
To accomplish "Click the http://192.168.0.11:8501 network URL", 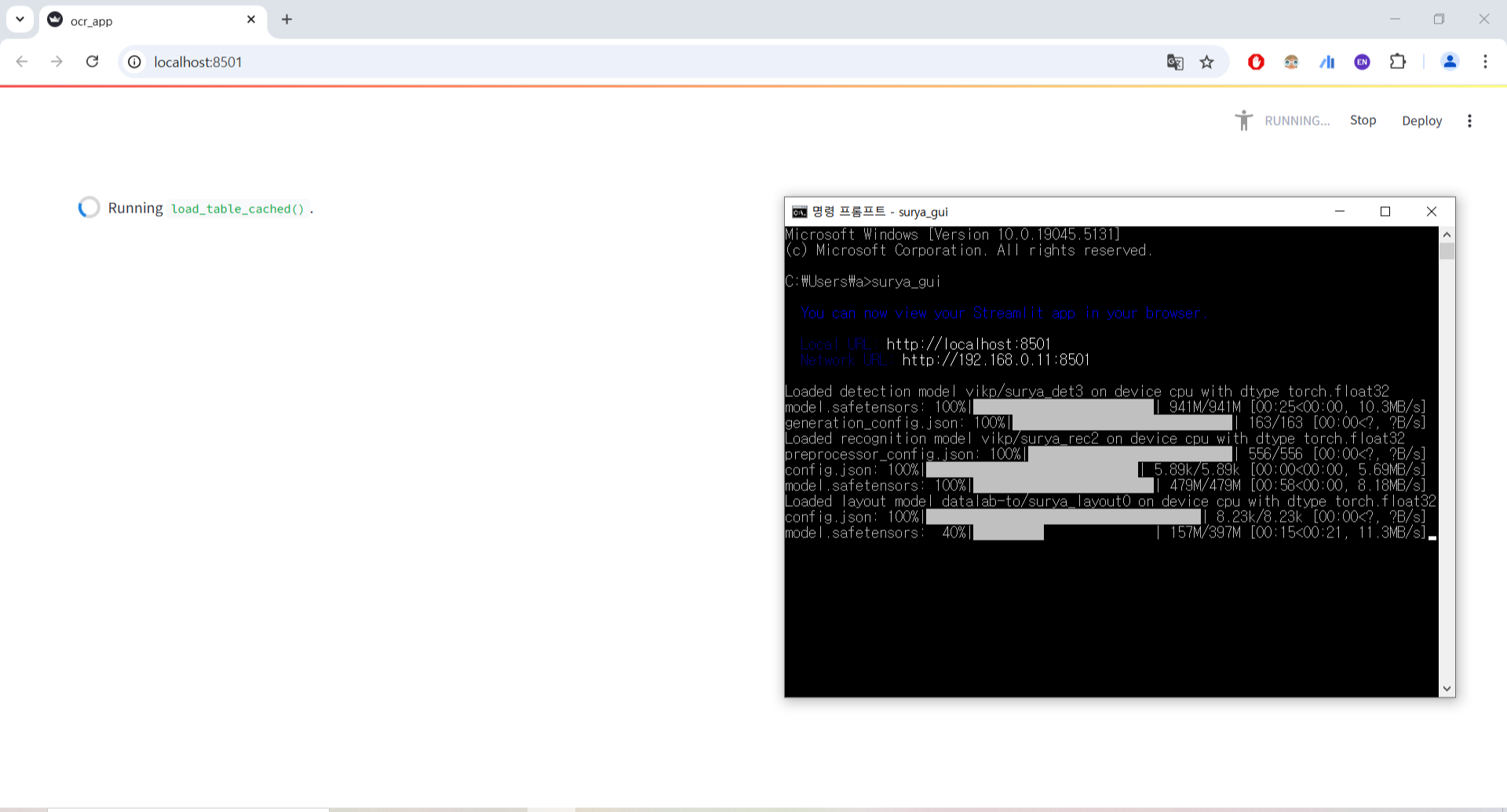I will (x=995, y=360).
